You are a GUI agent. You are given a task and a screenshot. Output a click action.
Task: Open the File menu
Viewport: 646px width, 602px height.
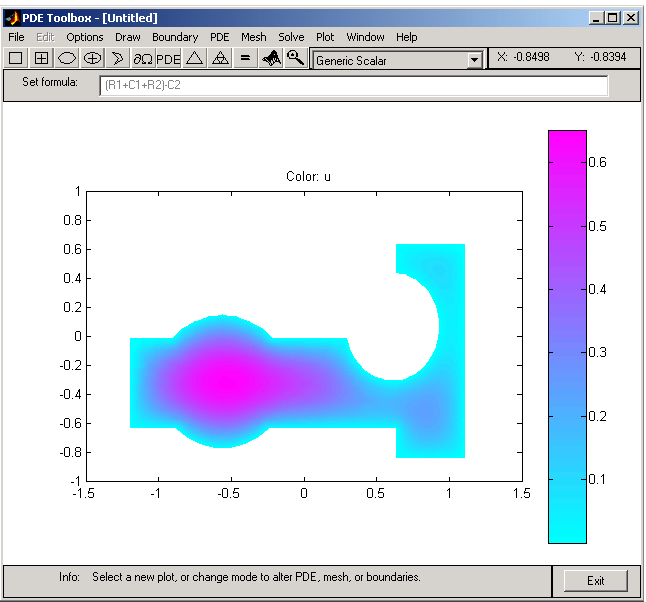[16, 37]
